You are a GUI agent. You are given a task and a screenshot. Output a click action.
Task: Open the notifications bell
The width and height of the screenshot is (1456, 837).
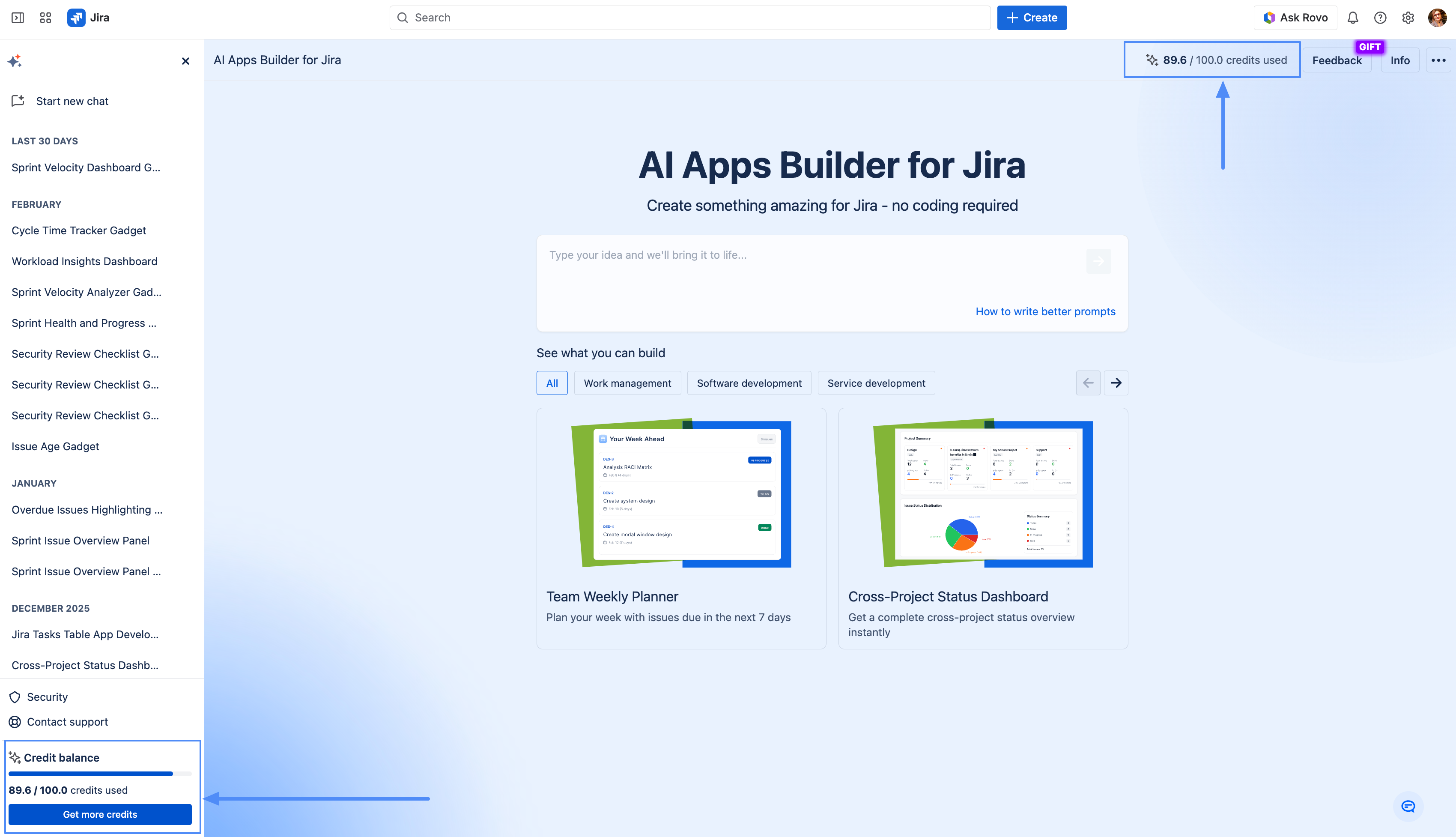coord(1352,18)
